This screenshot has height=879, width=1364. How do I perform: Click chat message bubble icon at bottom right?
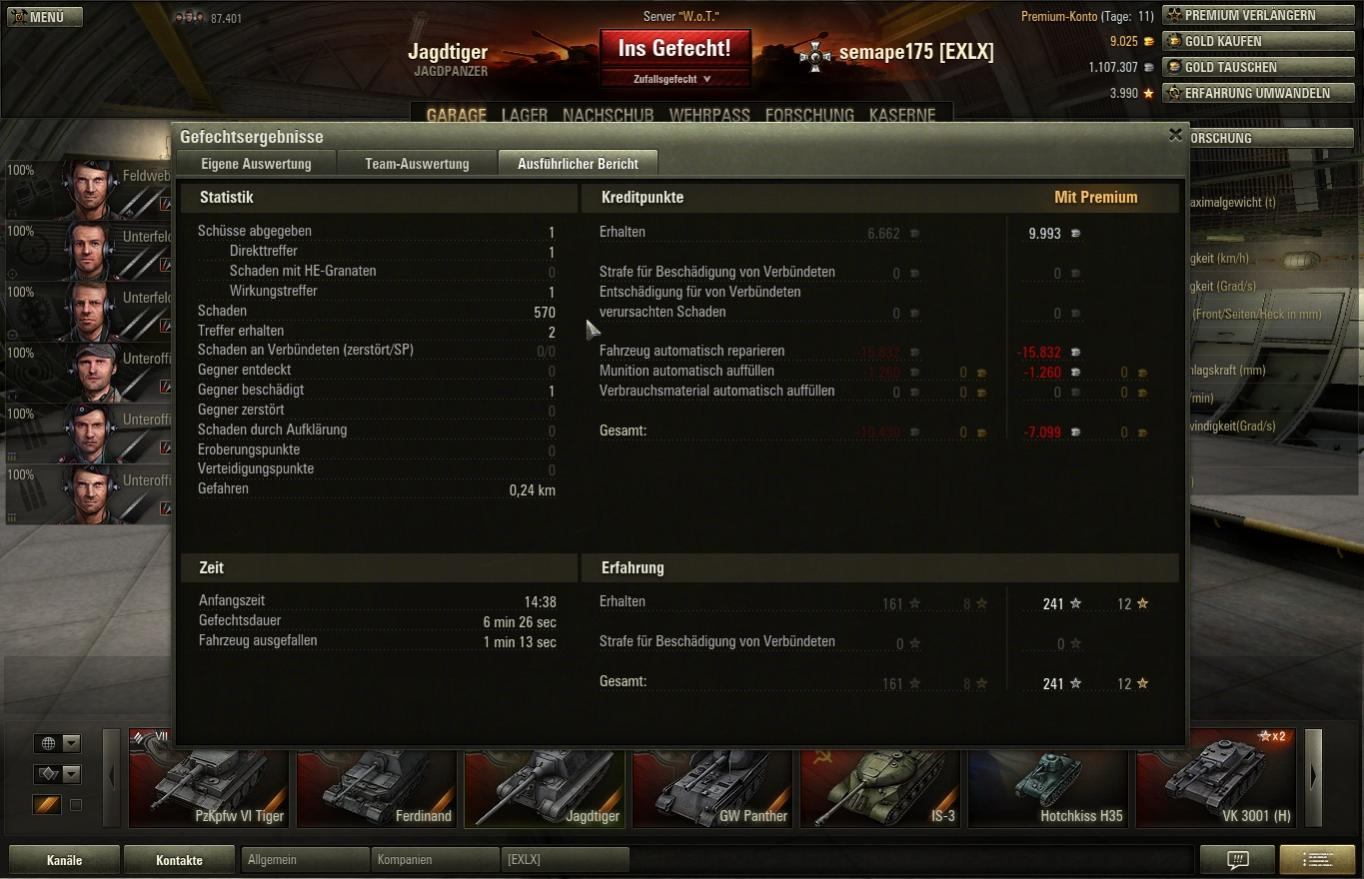(x=1237, y=859)
